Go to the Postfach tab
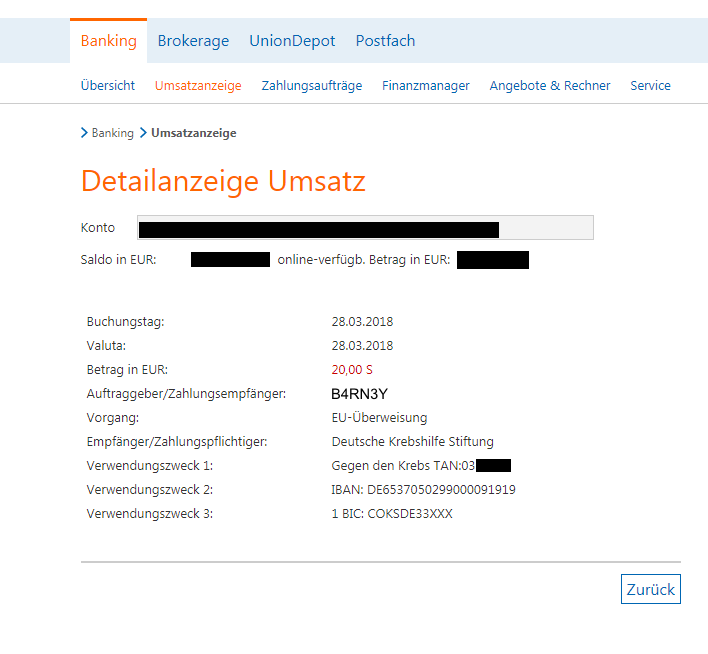Image resolution: width=708 pixels, height=654 pixels. point(385,41)
